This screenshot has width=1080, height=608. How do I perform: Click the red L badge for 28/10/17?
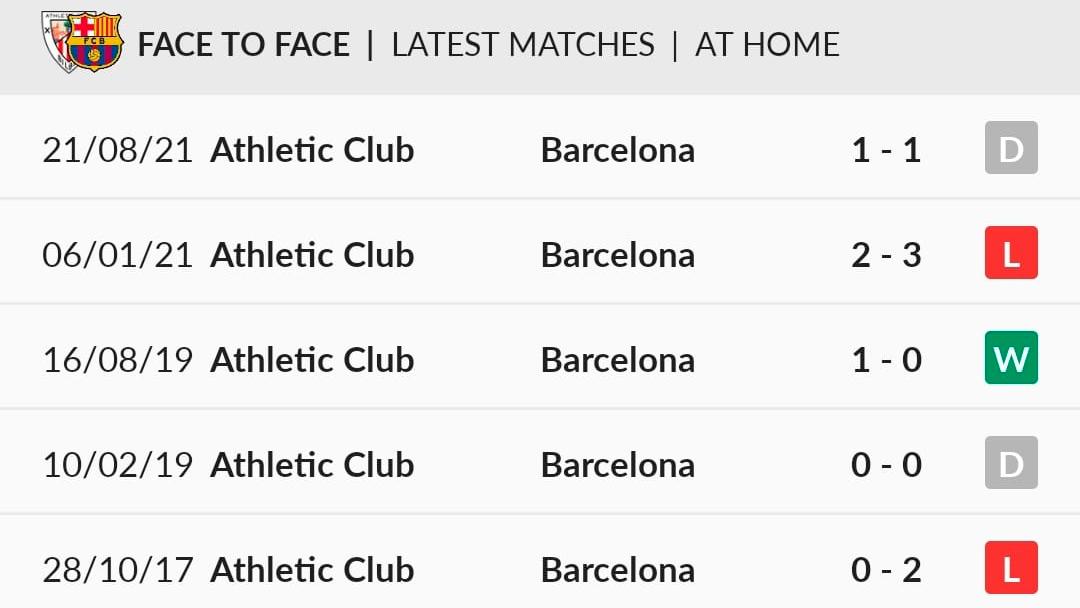[x=1011, y=567]
